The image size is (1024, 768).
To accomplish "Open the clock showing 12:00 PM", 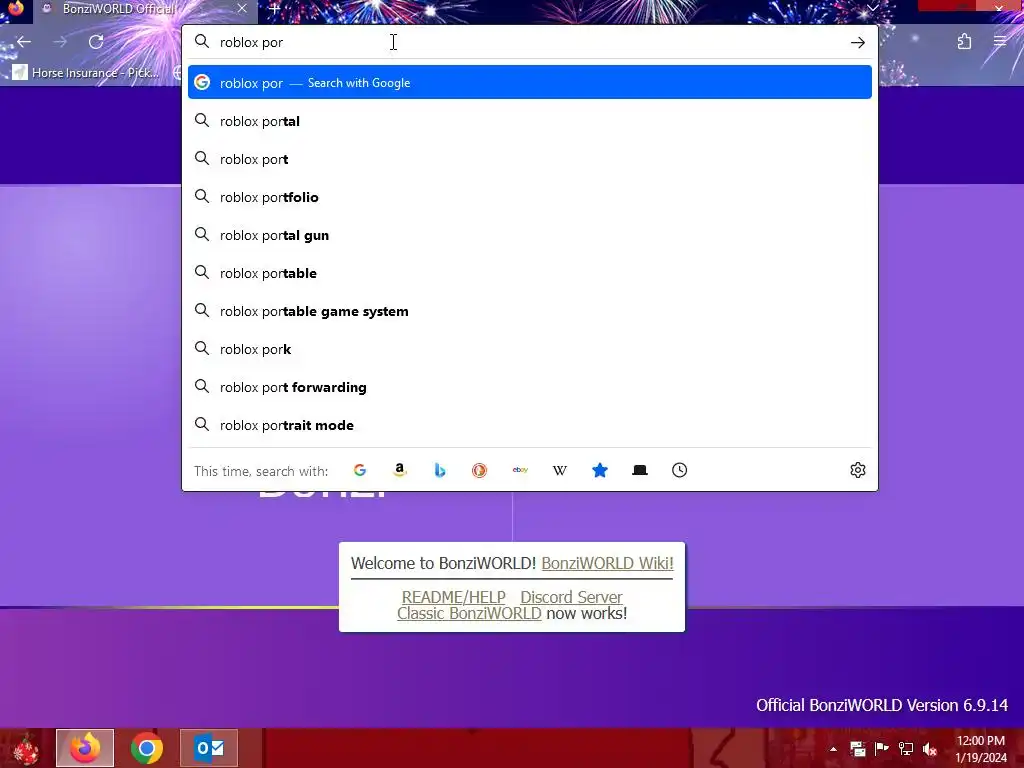I will pyautogui.click(x=981, y=749).
